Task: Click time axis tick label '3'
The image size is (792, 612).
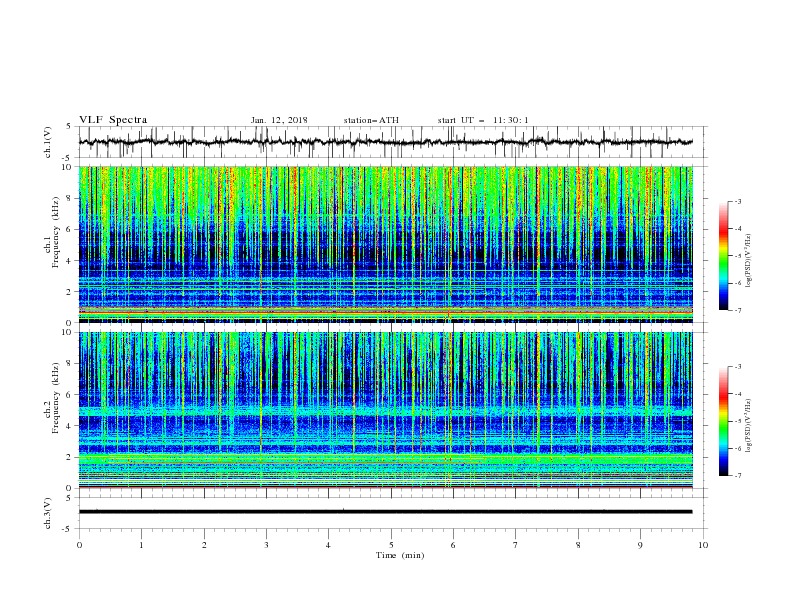Action: tap(267, 545)
